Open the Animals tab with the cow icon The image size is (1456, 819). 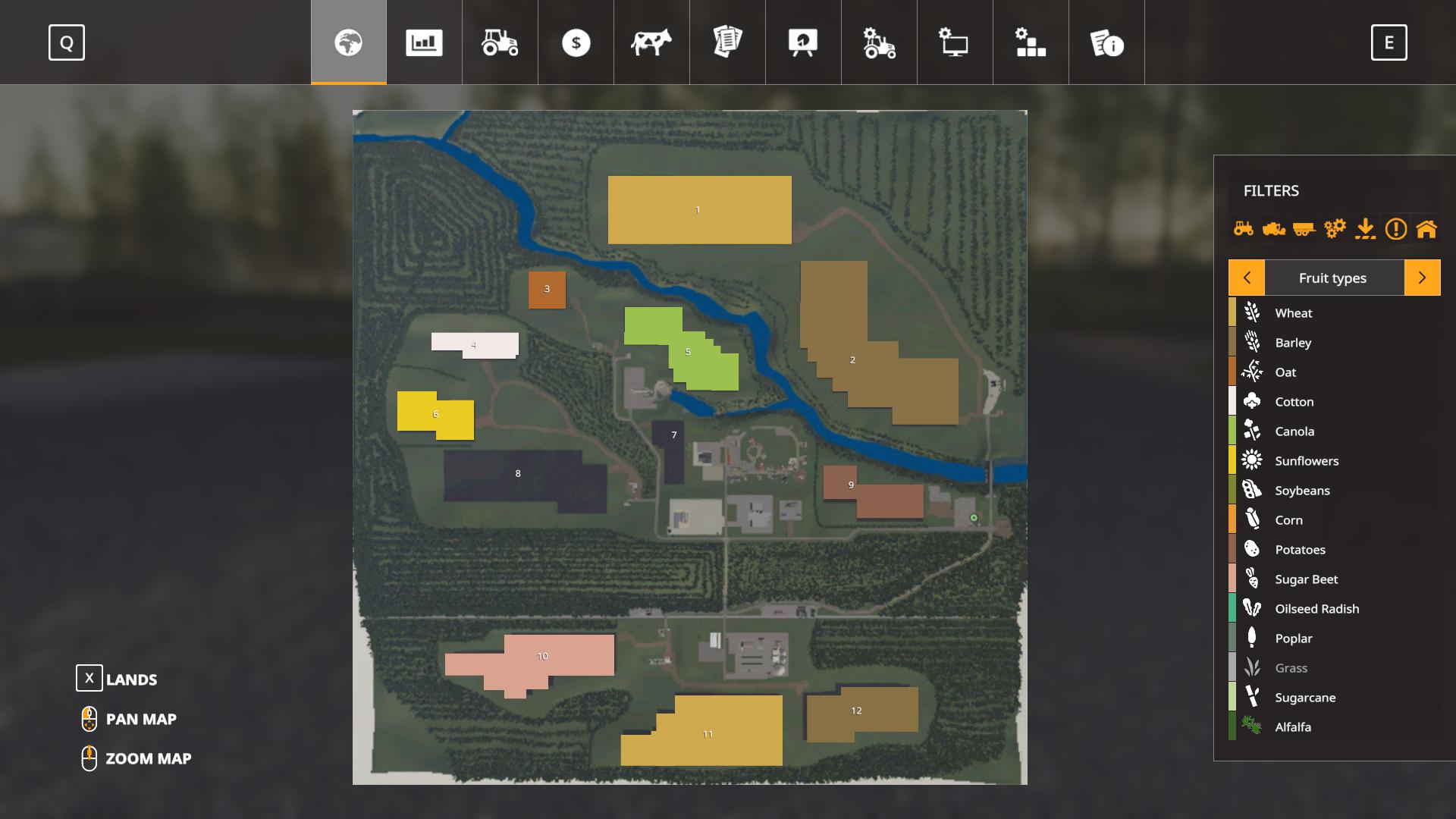click(651, 42)
